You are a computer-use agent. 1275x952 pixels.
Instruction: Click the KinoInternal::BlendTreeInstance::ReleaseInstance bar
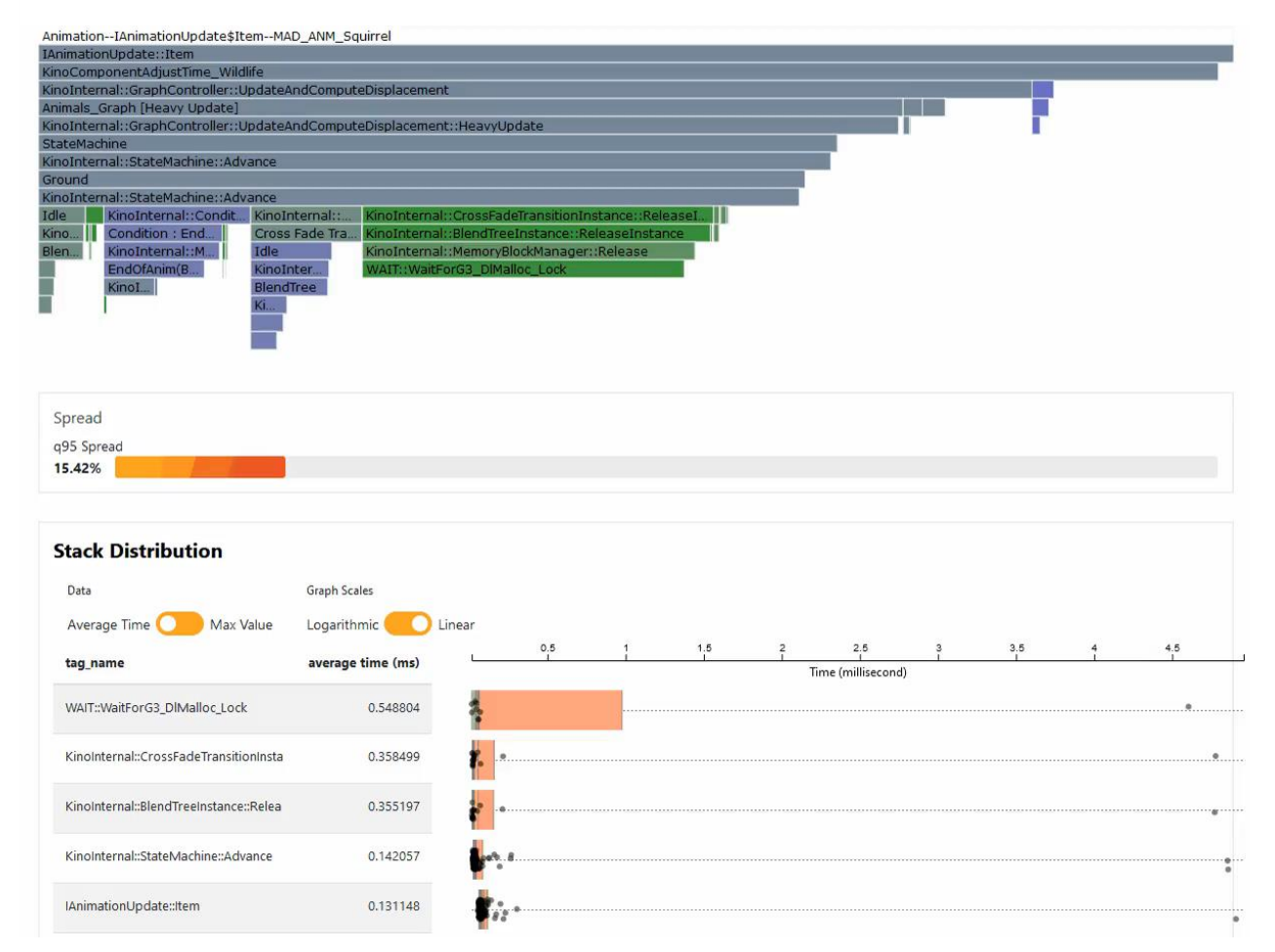(x=537, y=233)
